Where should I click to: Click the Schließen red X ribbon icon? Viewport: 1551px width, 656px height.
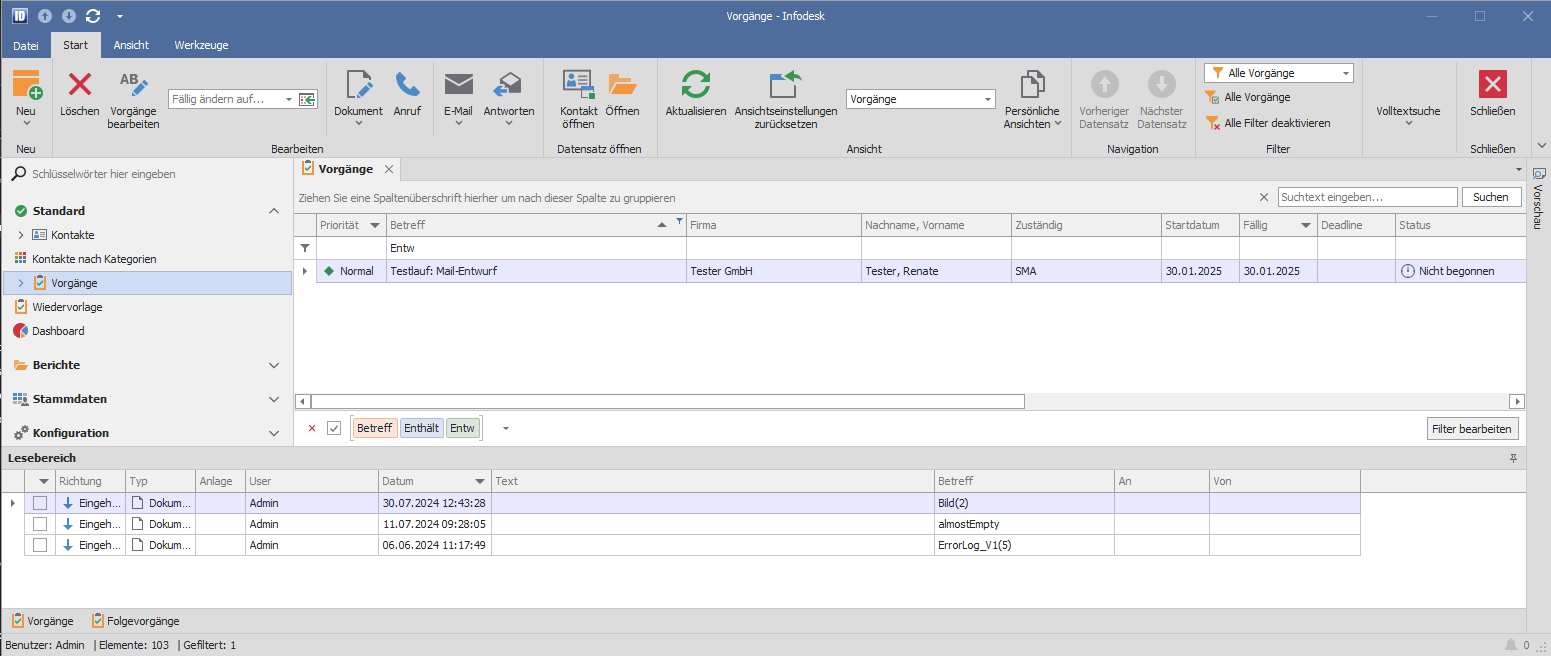point(1492,85)
